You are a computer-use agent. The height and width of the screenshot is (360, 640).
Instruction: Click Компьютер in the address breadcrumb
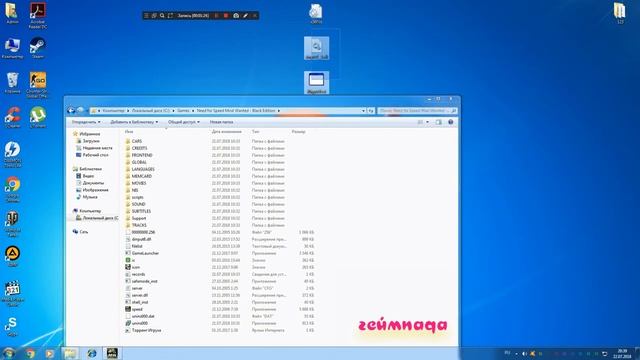click(113, 111)
